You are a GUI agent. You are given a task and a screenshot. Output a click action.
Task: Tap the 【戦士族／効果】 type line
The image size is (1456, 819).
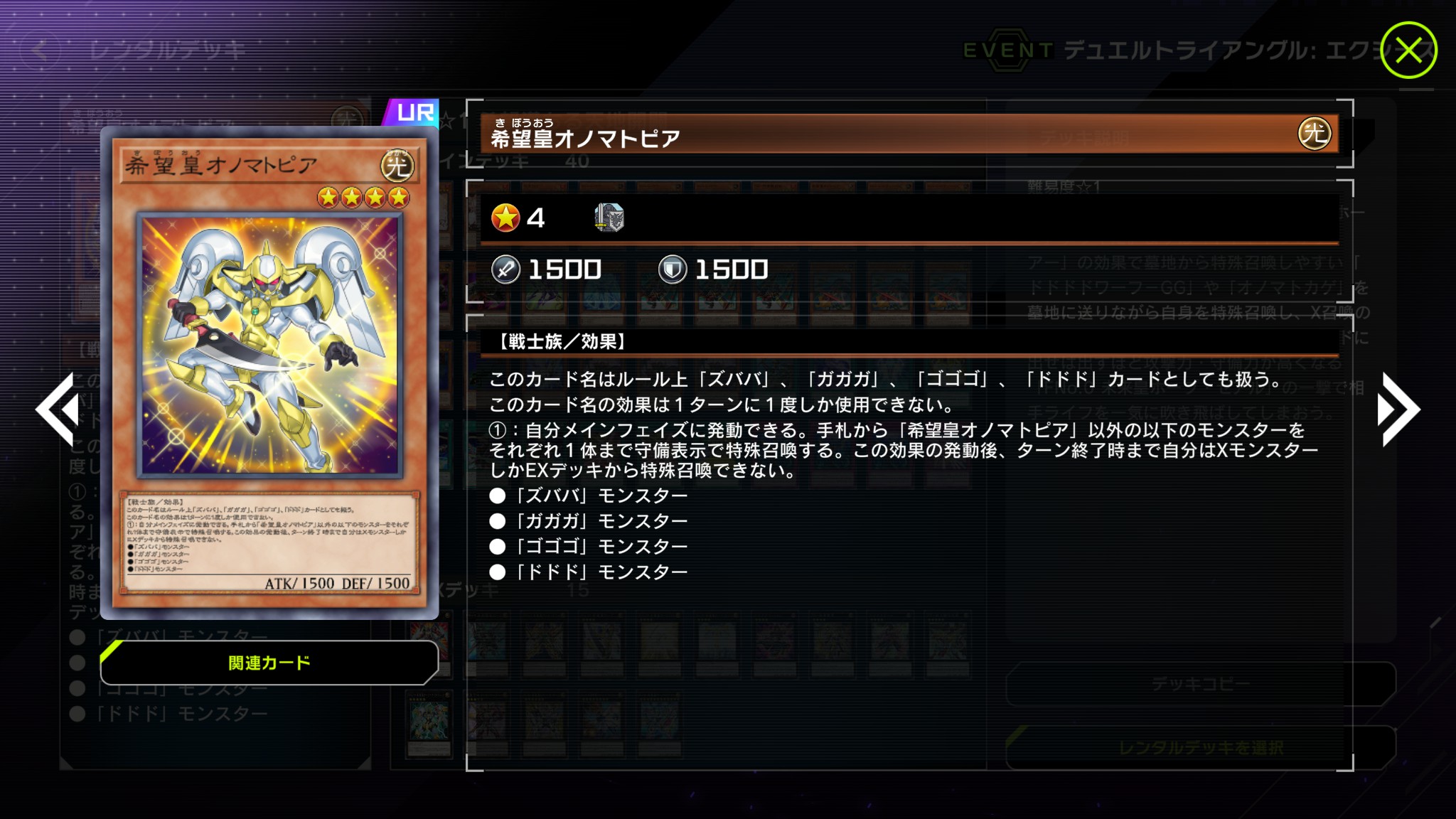pyautogui.click(x=559, y=342)
